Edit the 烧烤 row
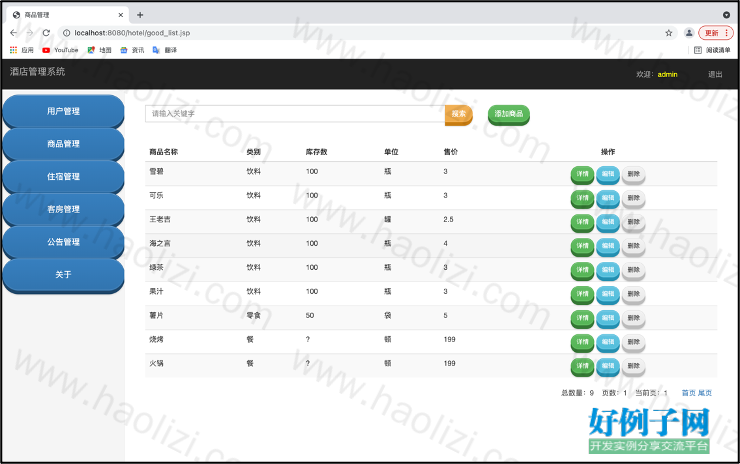This screenshot has height=464, width=740. tap(608, 343)
